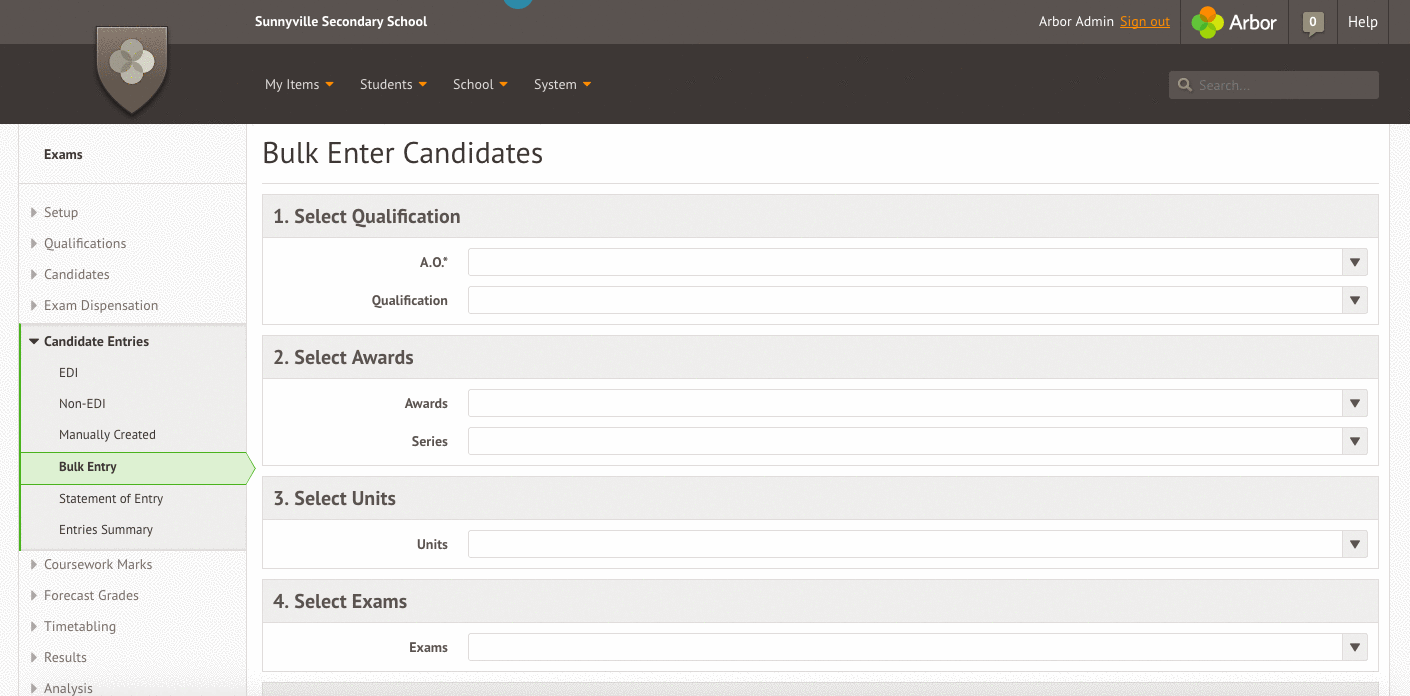The height and width of the screenshot is (696, 1410).
Task: Click into the Series field
Action: 905,441
